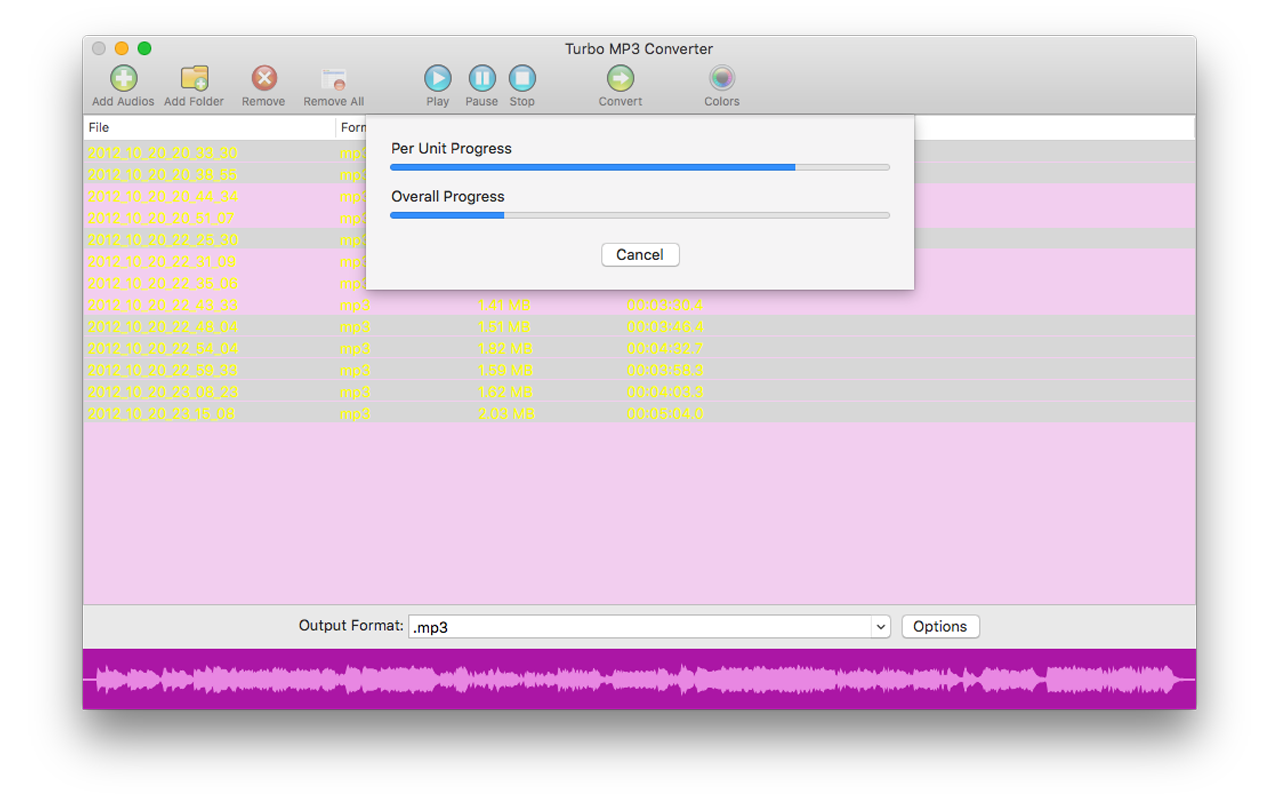
Task: Click the Remove All icon
Action: pos(334,79)
